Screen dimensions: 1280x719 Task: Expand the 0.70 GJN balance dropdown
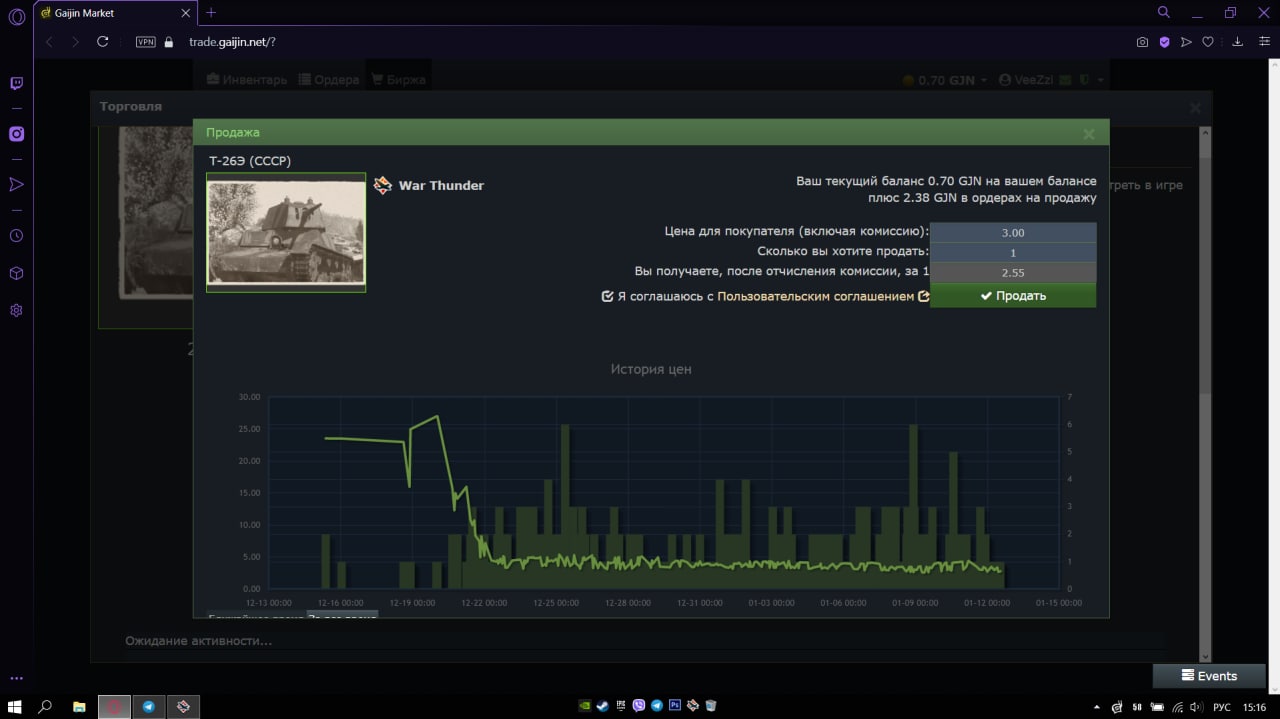coord(945,80)
